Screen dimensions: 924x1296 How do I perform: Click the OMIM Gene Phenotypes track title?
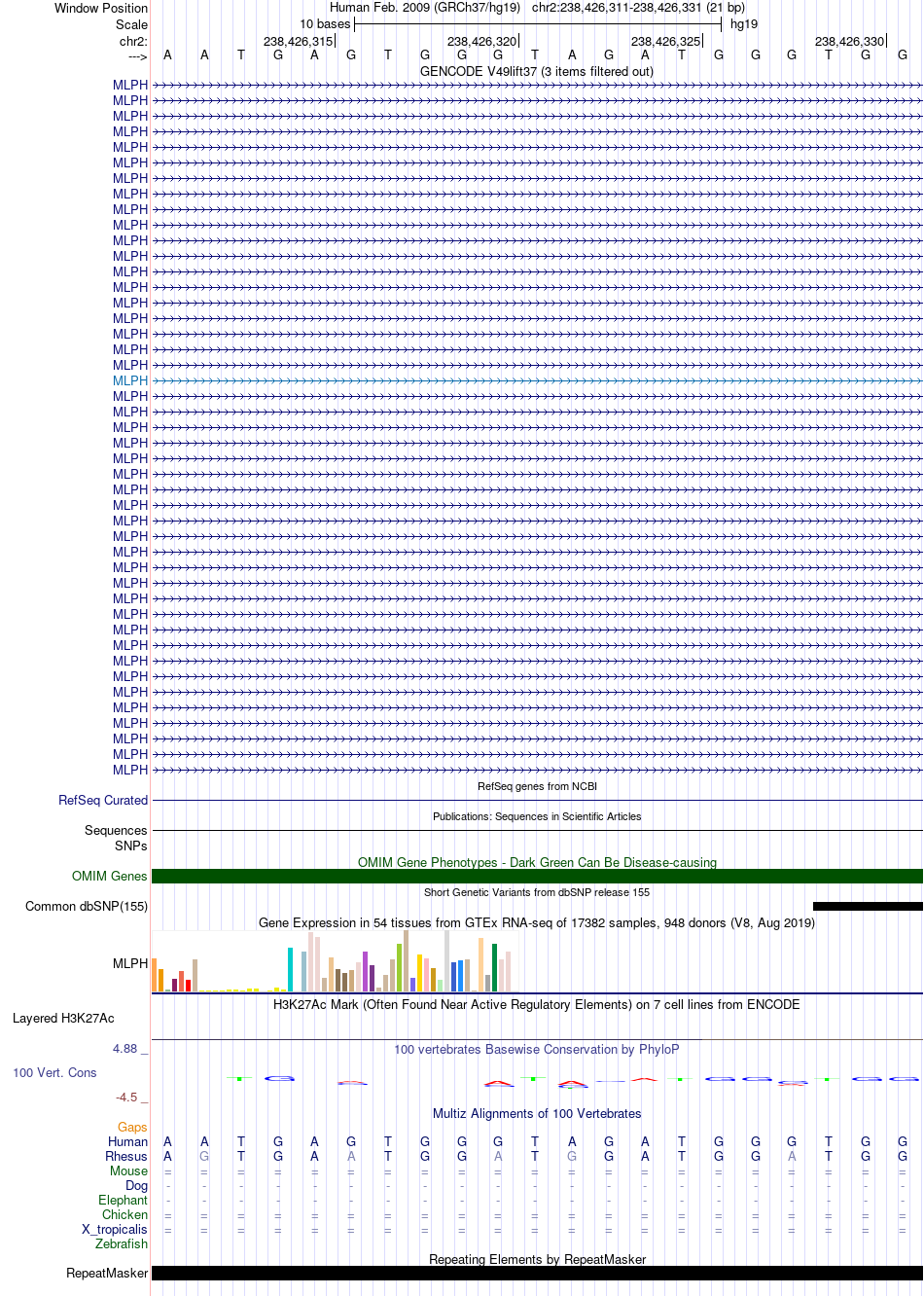[x=537, y=862]
